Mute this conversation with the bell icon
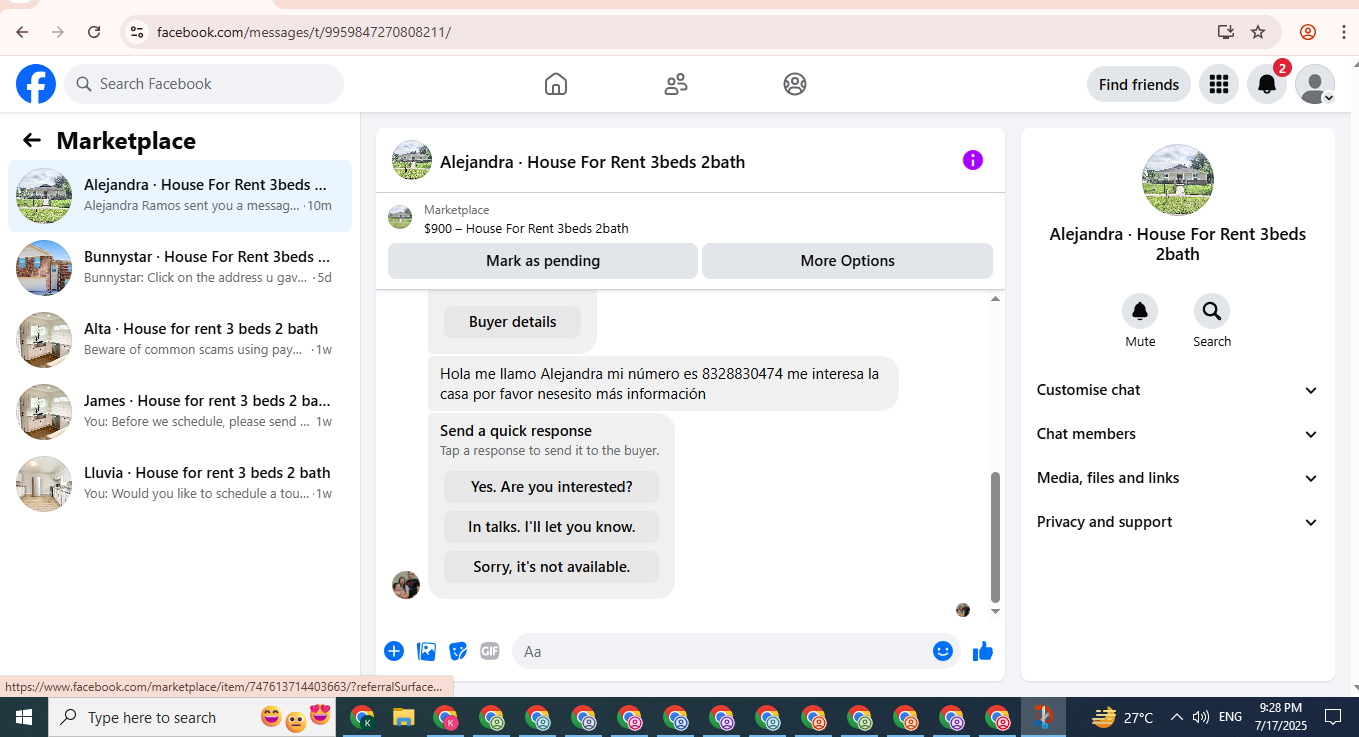Image resolution: width=1359 pixels, height=737 pixels. point(1140,312)
